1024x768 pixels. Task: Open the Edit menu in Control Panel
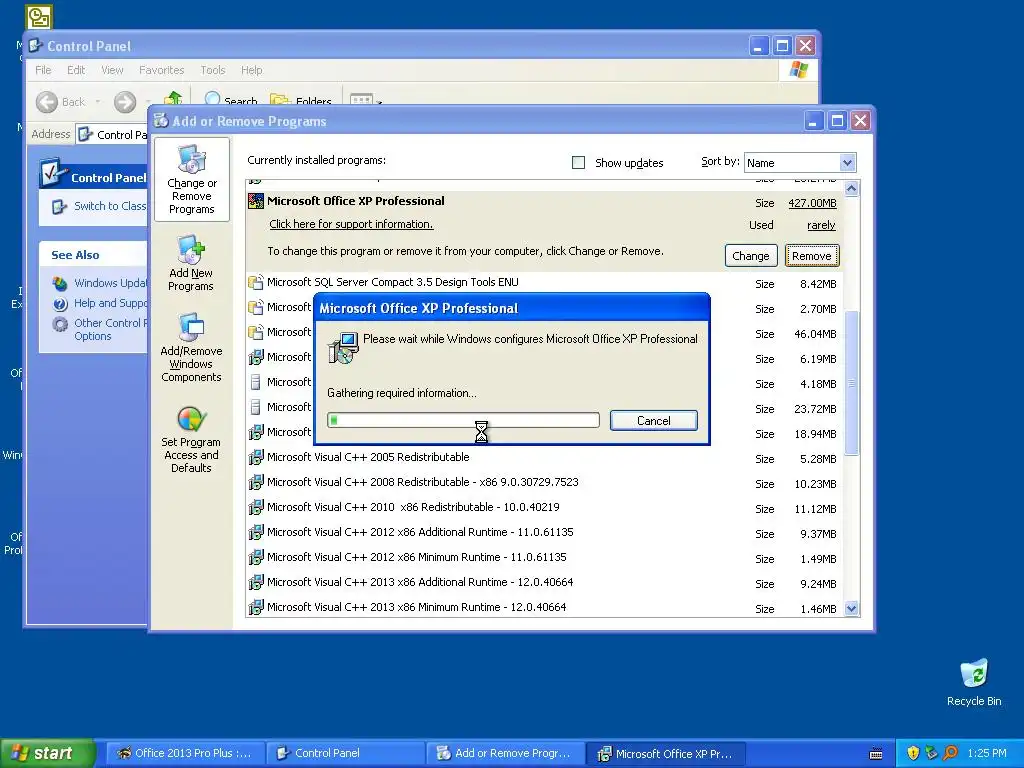click(x=76, y=70)
